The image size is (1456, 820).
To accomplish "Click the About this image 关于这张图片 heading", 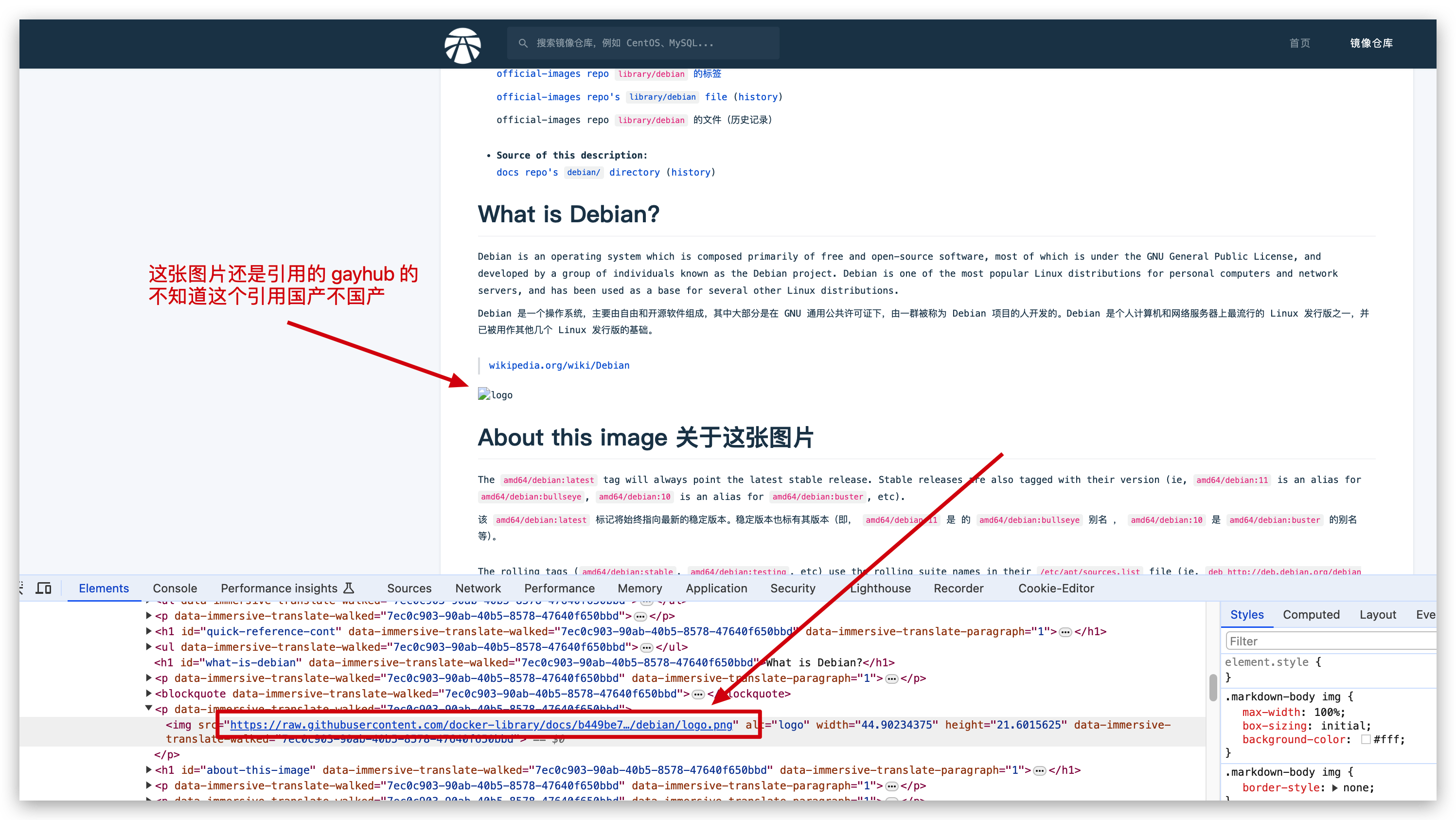I will 645,437.
